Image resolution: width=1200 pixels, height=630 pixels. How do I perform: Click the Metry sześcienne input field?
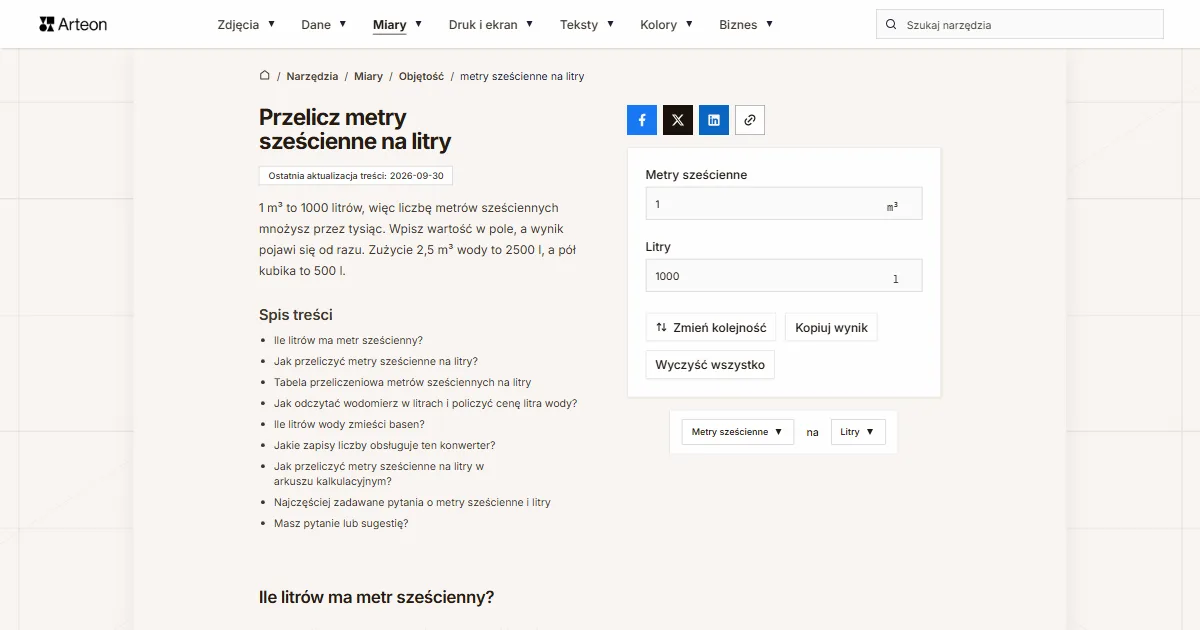[x=784, y=204]
